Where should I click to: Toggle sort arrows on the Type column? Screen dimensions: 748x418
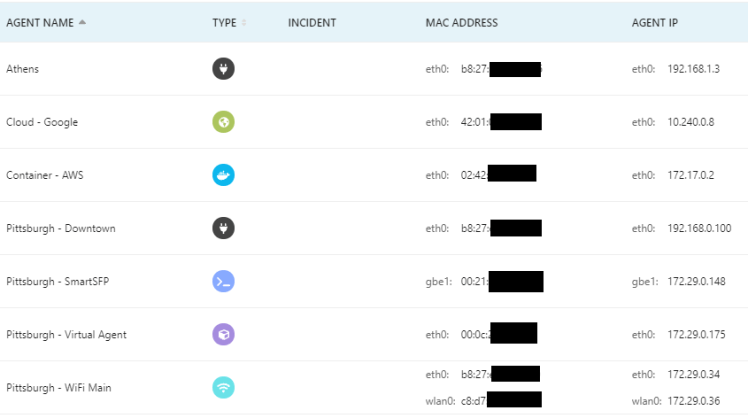244,22
